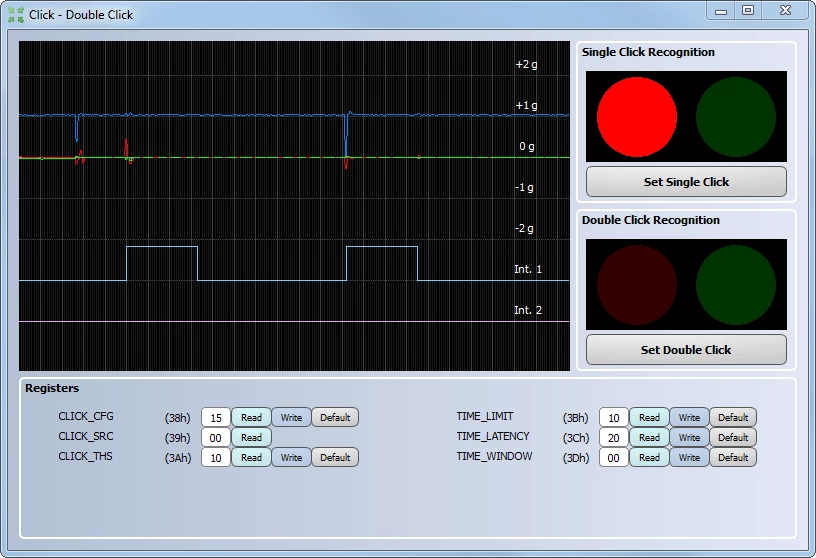Screen dimensions: 816x558
Task: Set Single Click recognition
Action: (x=686, y=182)
